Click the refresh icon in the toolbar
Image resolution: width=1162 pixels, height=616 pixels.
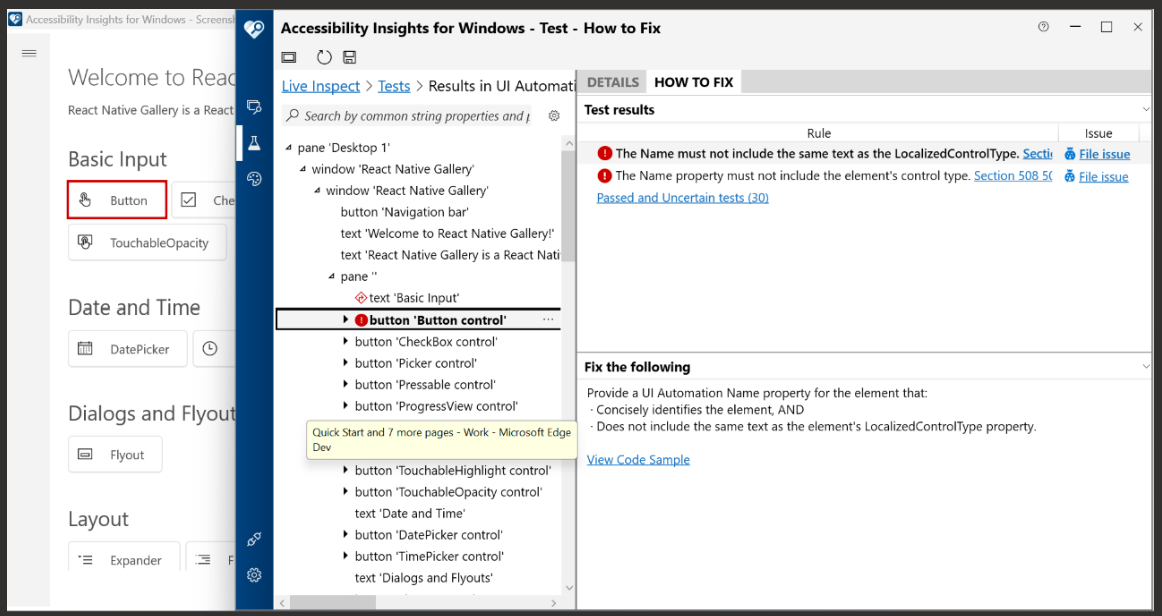click(323, 57)
